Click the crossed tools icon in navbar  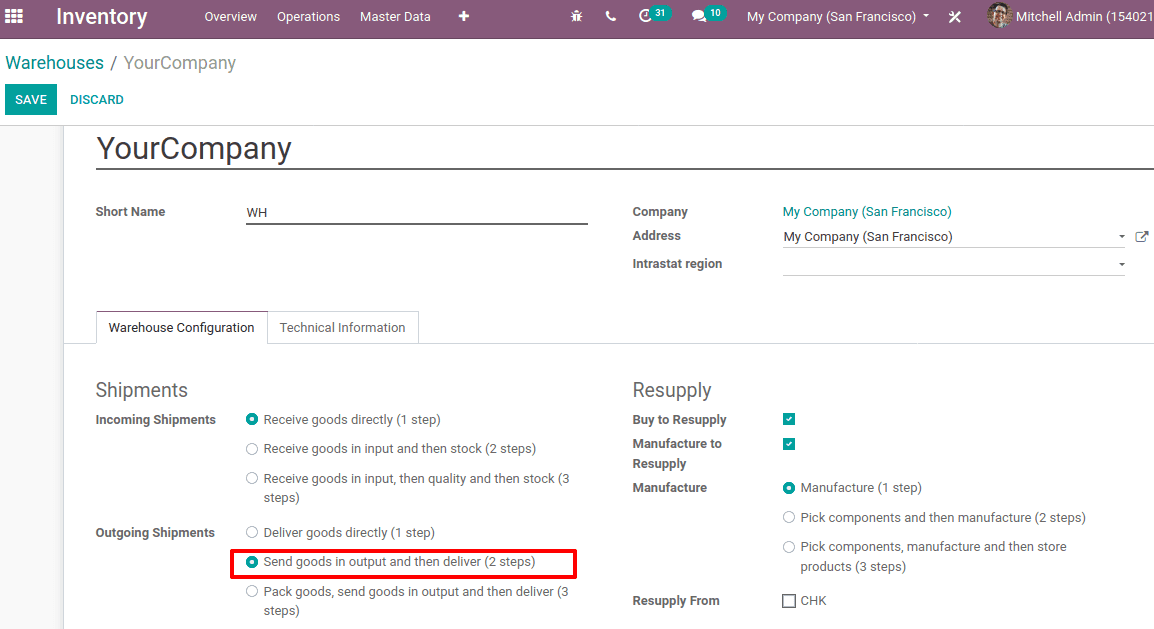955,16
